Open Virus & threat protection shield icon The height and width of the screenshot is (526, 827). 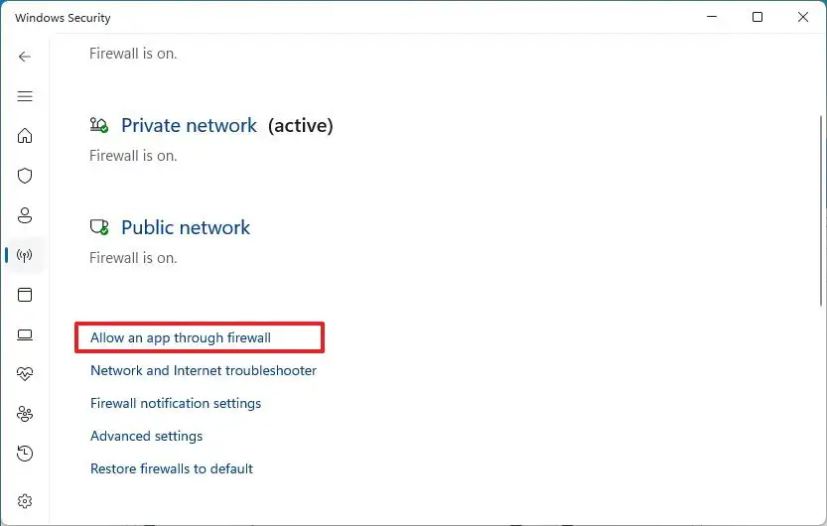click(25, 176)
